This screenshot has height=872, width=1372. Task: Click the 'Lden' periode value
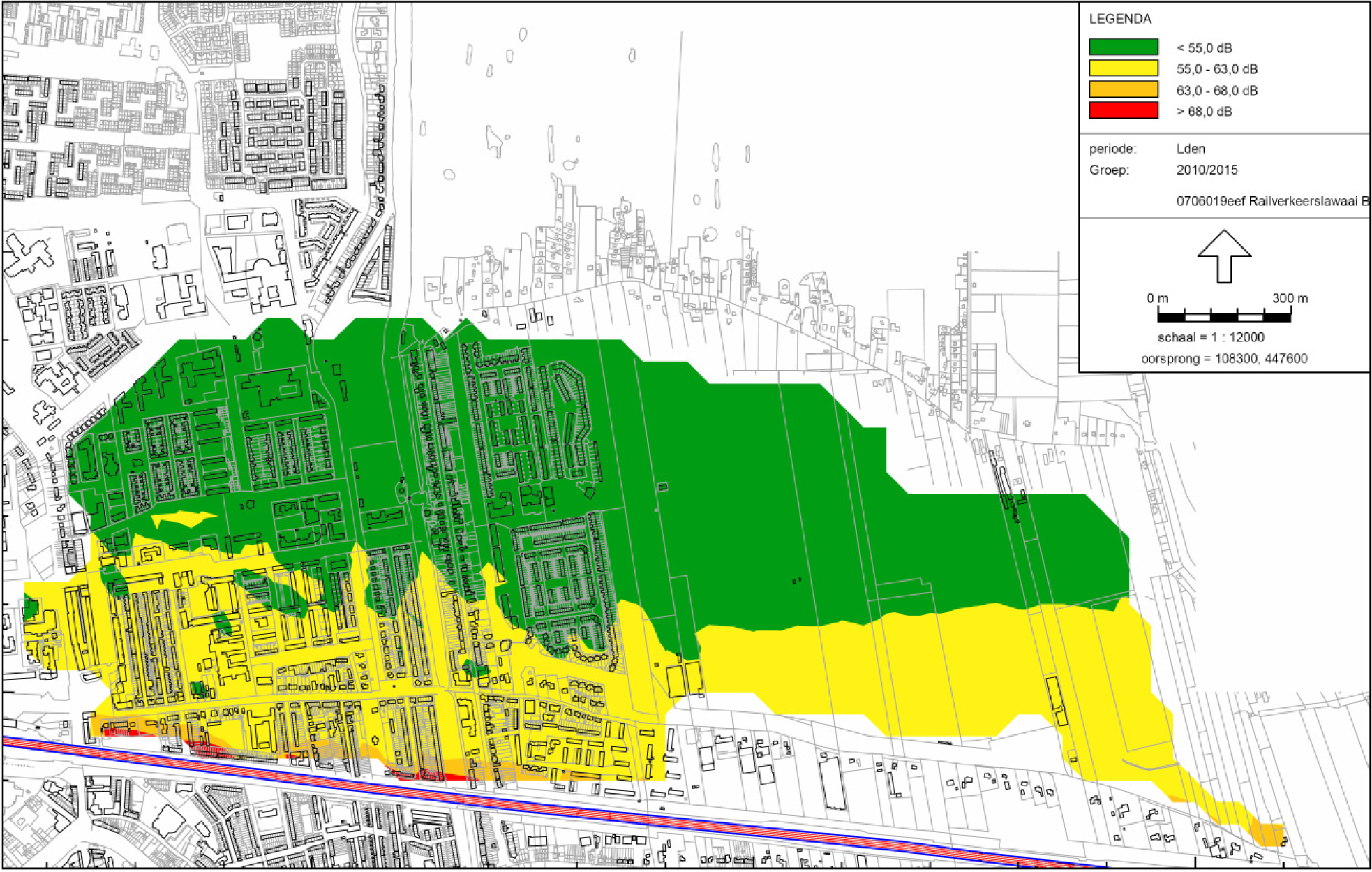(1191, 149)
